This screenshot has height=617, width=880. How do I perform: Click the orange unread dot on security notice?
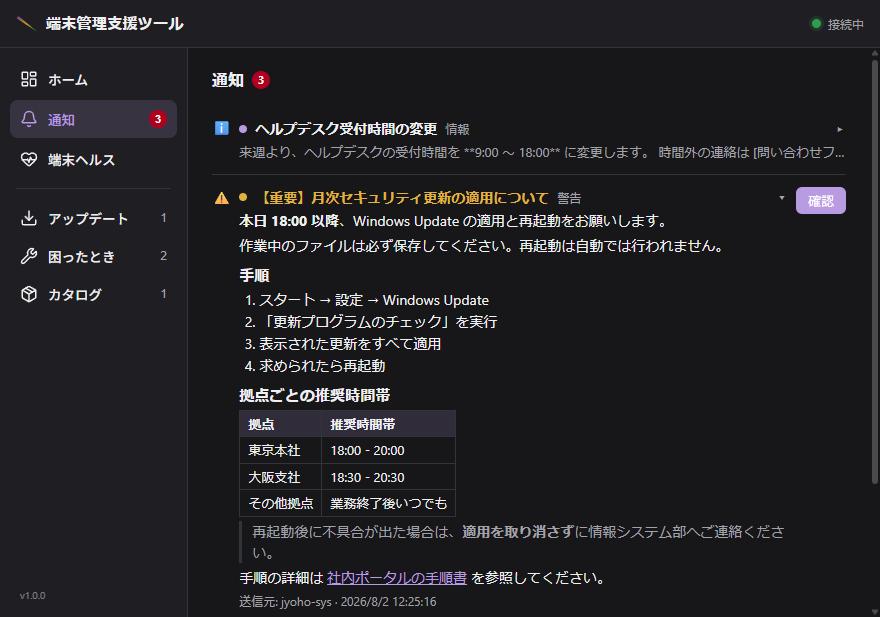click(243, 197)
